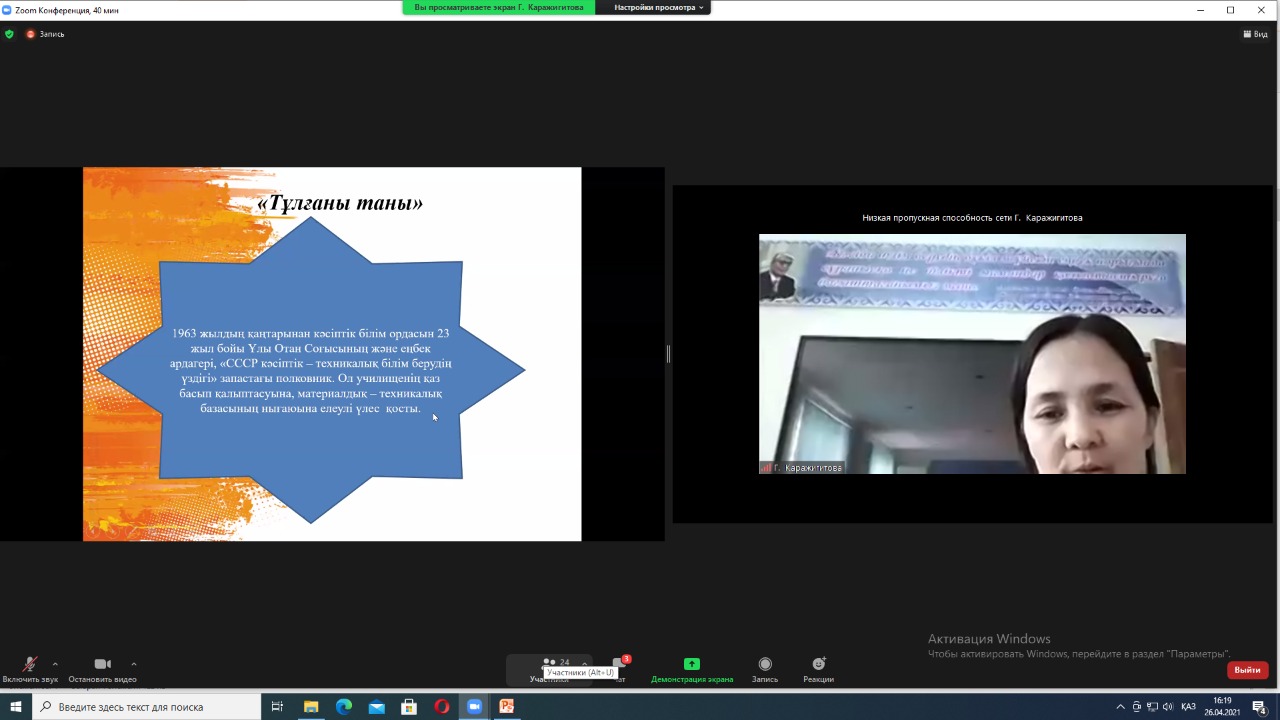Select the video tile of G. Каражигитова
Screen dimensions: 1280x720
pos(972,354)
